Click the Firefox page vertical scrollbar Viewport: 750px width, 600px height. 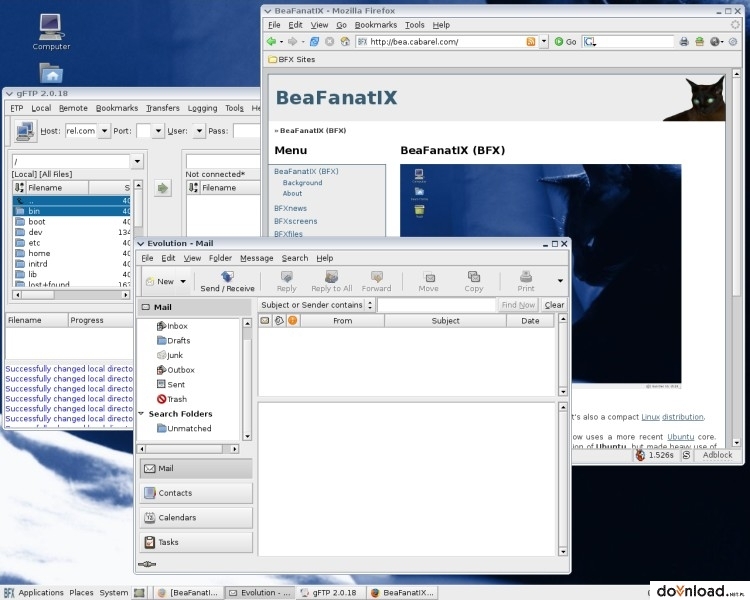tap(737, 257)
